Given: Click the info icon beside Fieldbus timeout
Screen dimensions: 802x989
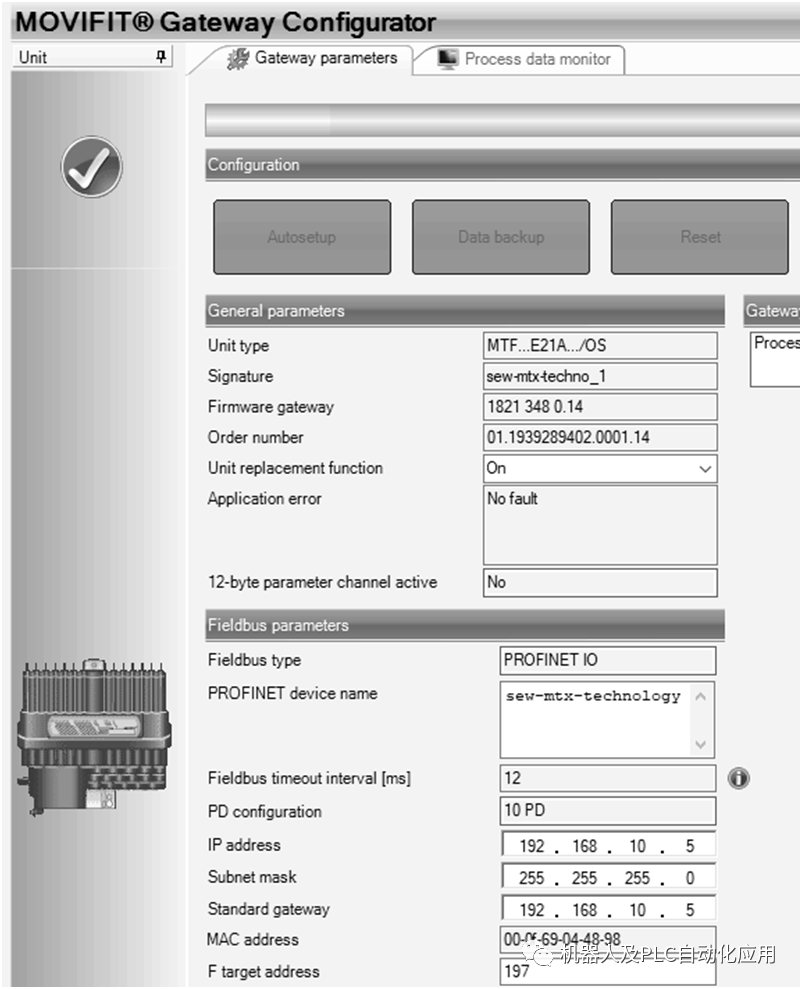Looking at the screenshot, I should (738, 778).
